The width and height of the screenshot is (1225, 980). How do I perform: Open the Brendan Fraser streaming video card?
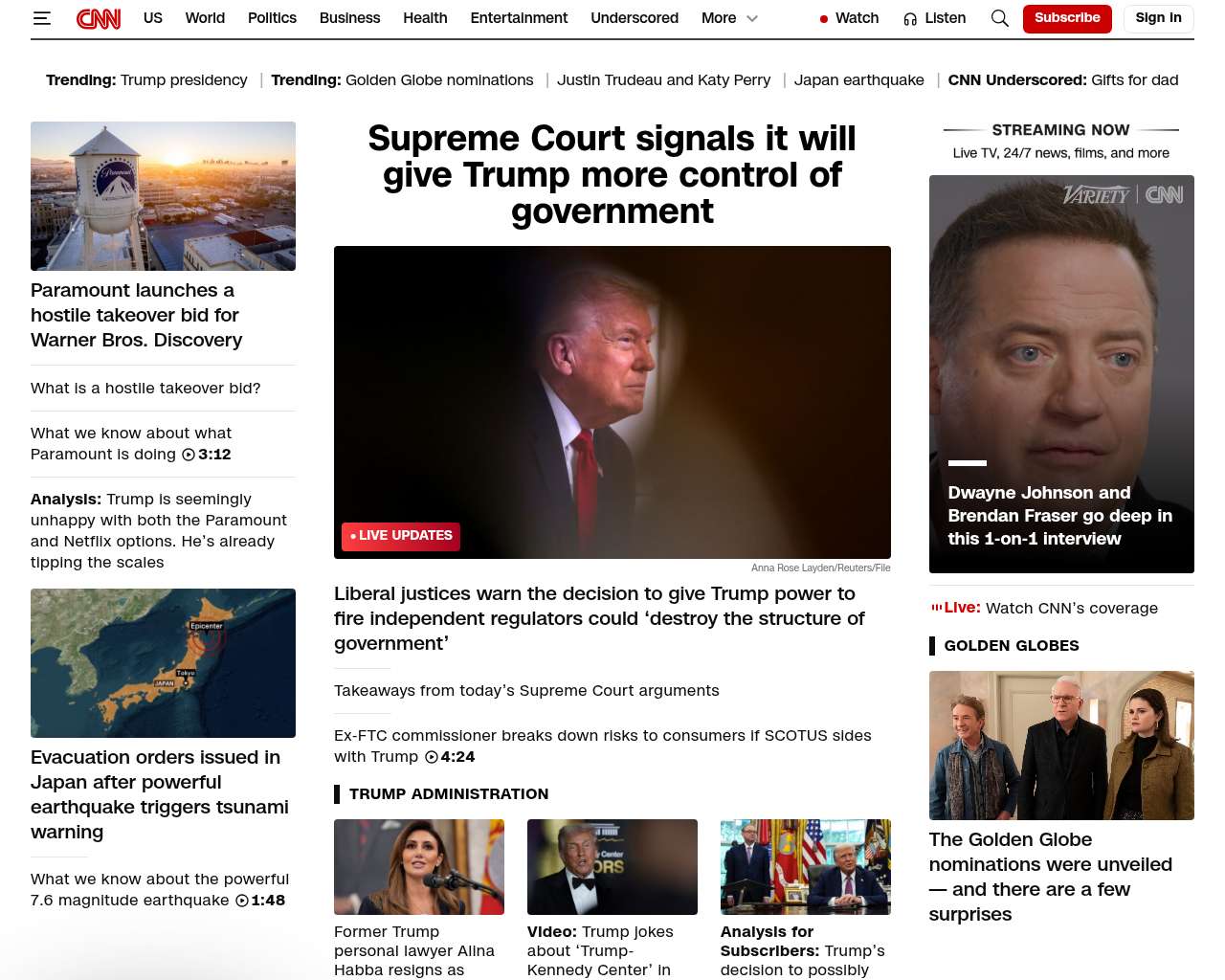pos(1061,374)
